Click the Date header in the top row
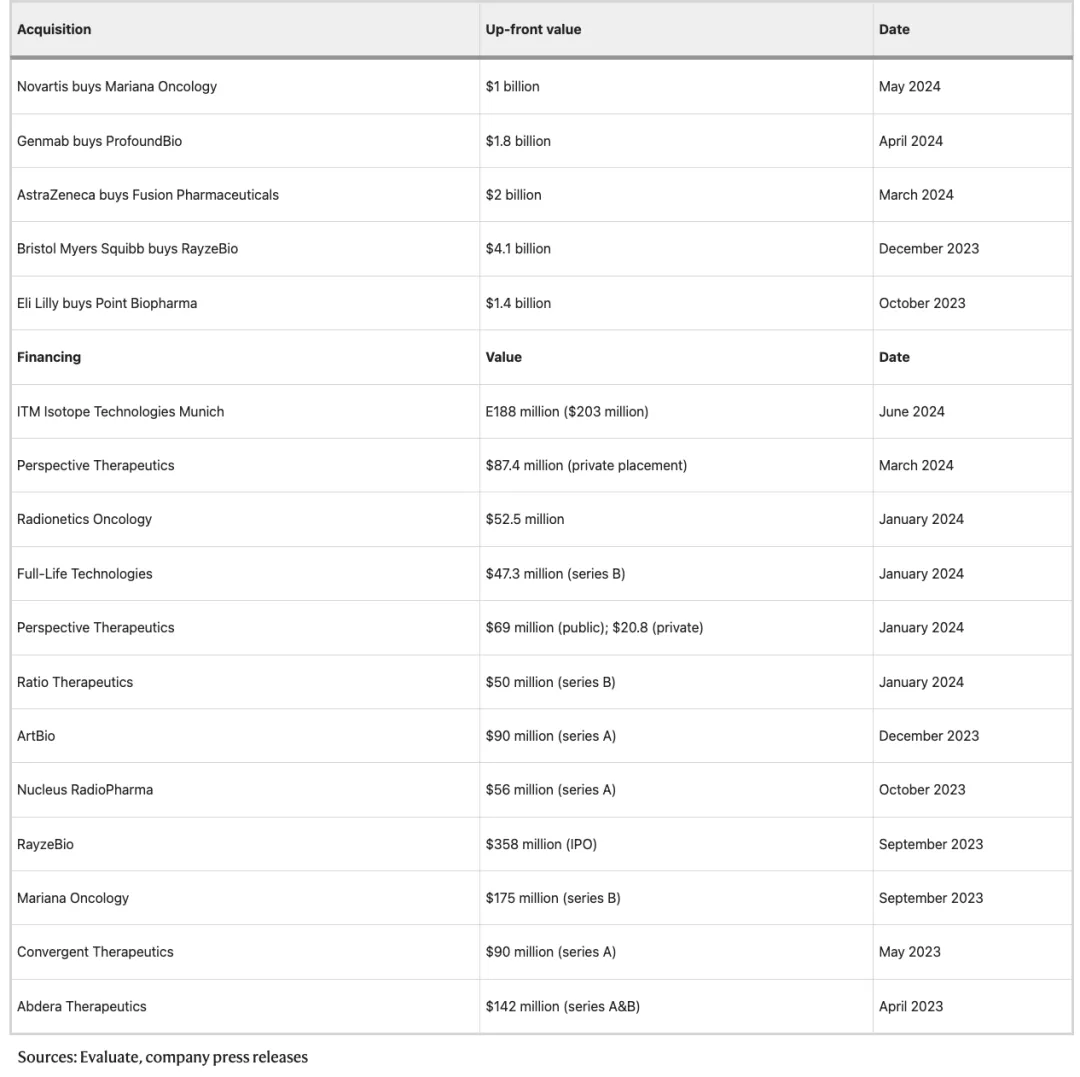The height and width of the screenshot is (1077, 1080). [894, 29]
